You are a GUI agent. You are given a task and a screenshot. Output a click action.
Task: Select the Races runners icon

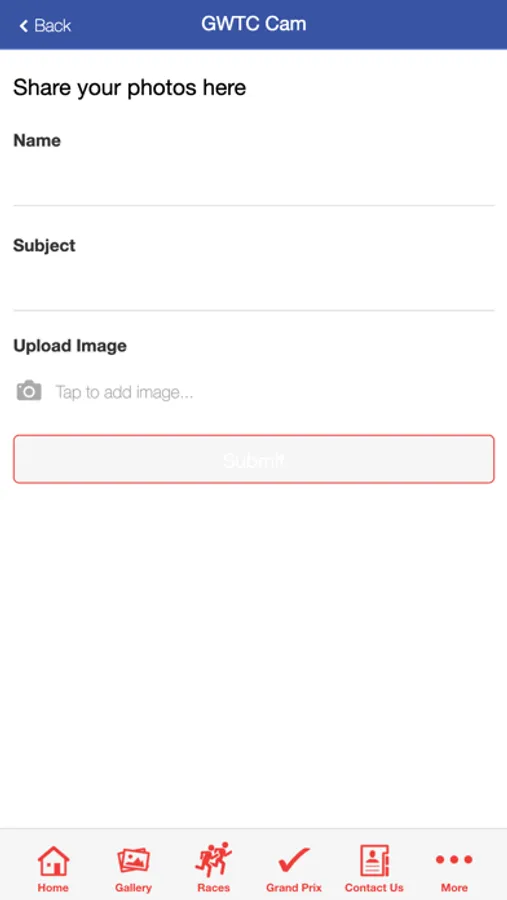(x=214, y=859)
